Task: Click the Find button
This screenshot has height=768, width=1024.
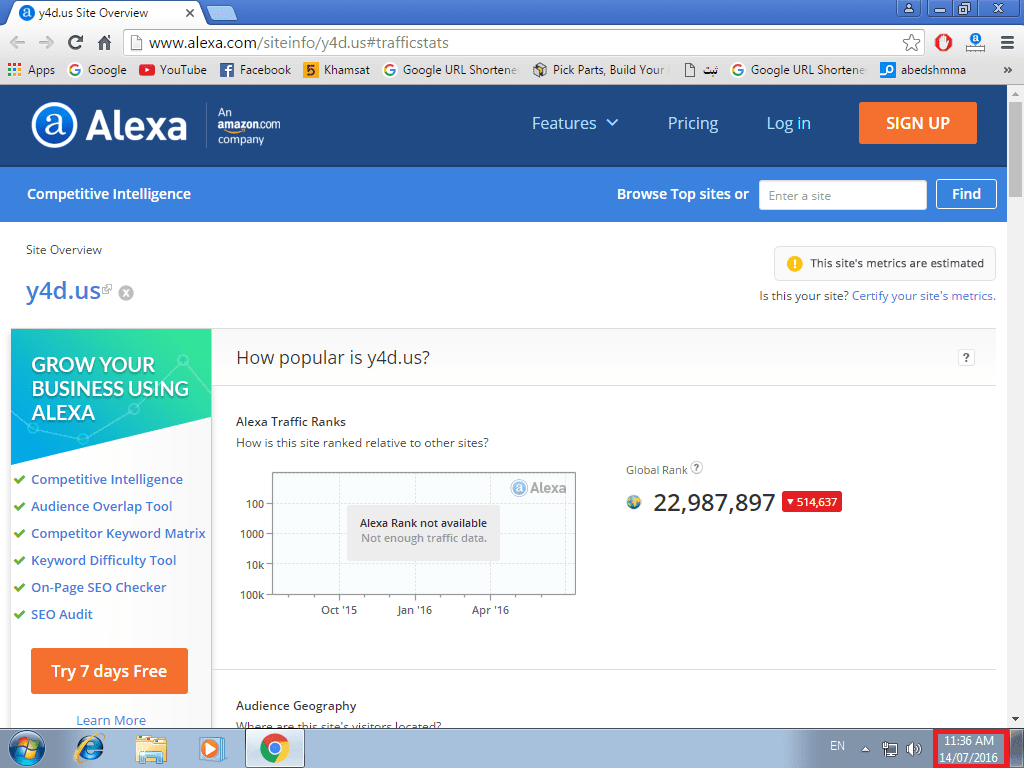Action: (x=966, y=194)
